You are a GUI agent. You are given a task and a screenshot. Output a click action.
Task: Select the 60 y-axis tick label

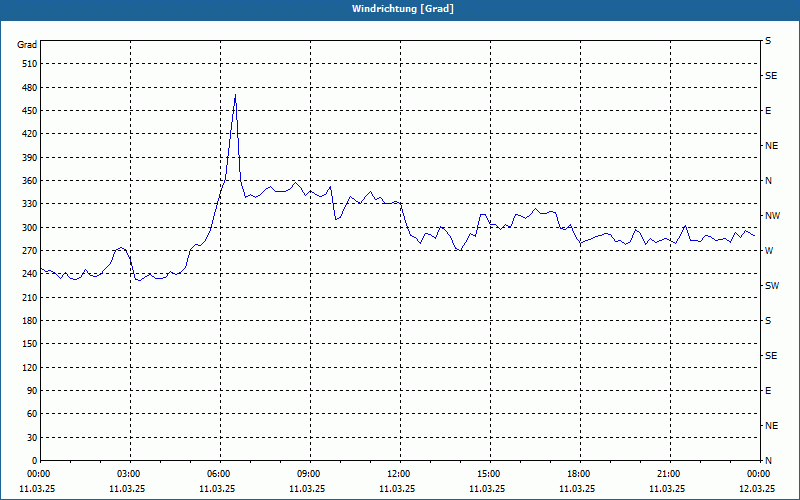point(32,414)
